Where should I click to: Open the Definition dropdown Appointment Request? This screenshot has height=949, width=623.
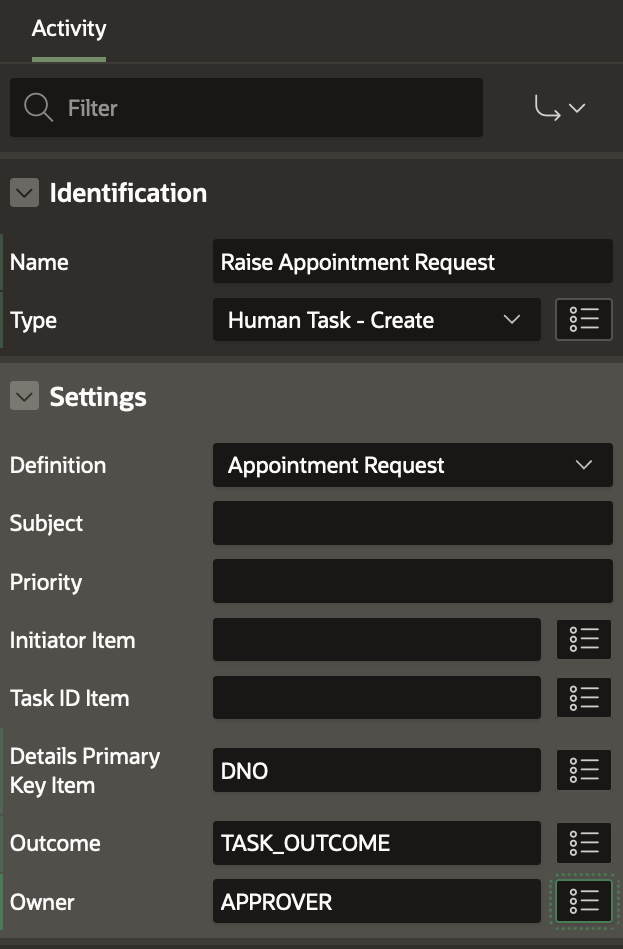pos(412,465)
